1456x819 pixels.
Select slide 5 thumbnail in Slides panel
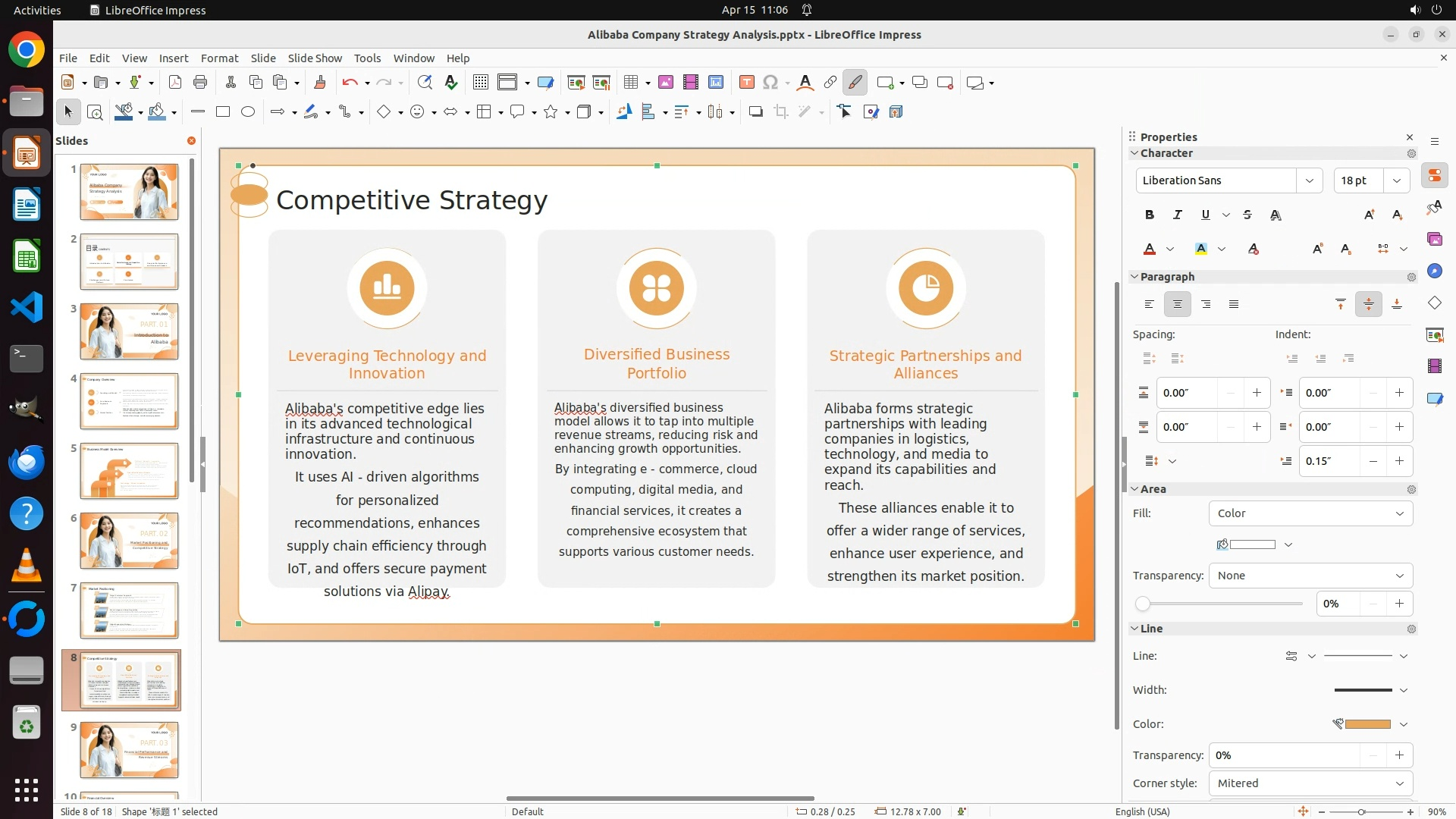(x=129, y=471)
